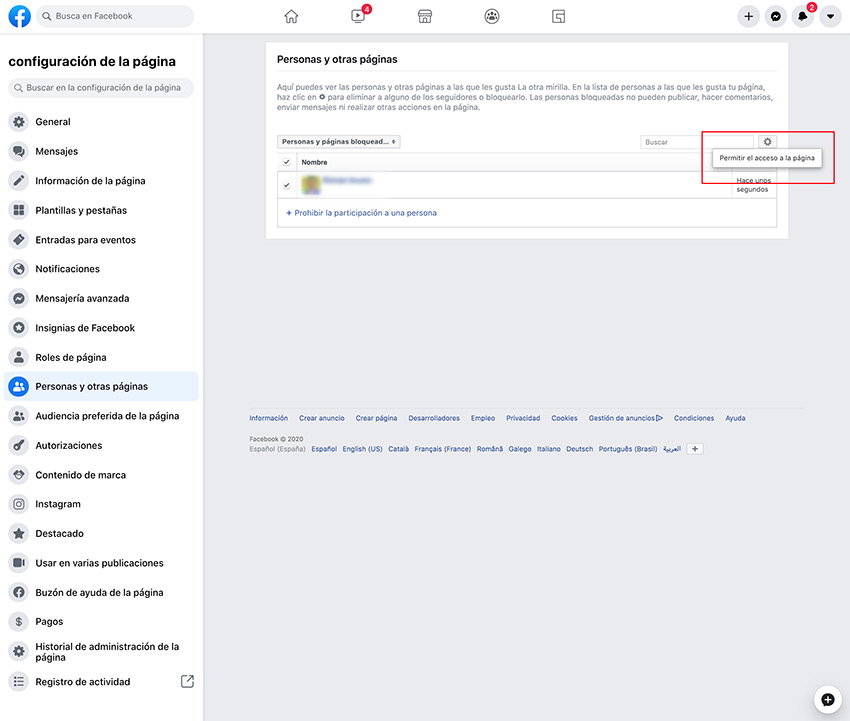Viewport: 850px width, 721px height.
Task: Check notifications via the bell icon
Action: (x=802, y=16)
